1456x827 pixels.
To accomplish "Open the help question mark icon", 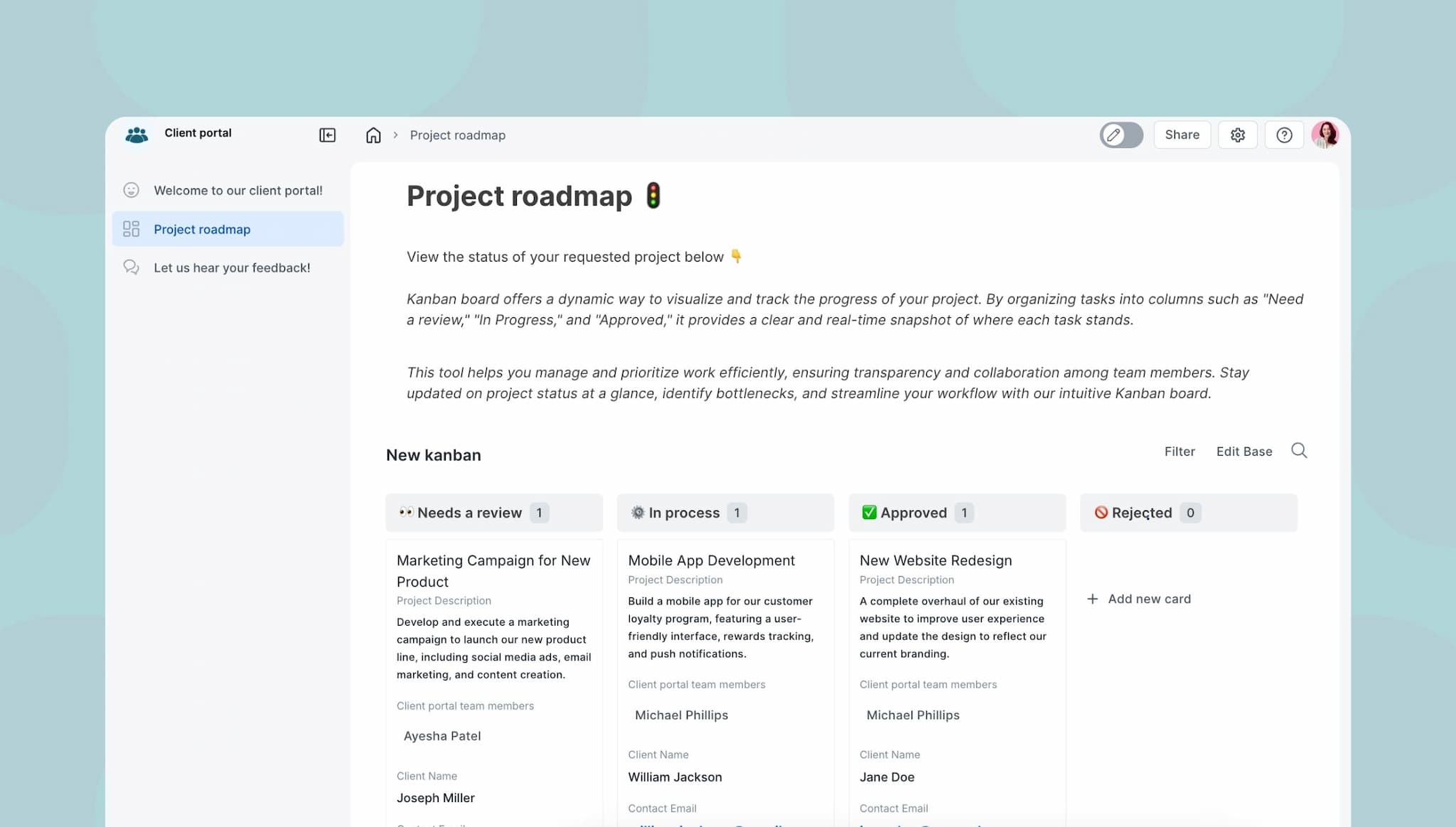I will (1284, 135).
